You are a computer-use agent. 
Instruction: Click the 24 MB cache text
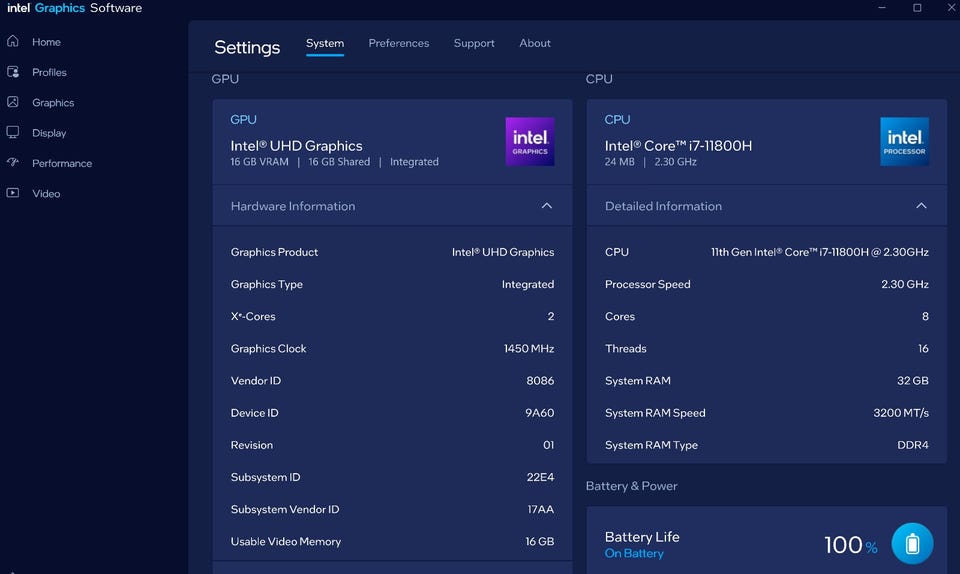[620, 162]
